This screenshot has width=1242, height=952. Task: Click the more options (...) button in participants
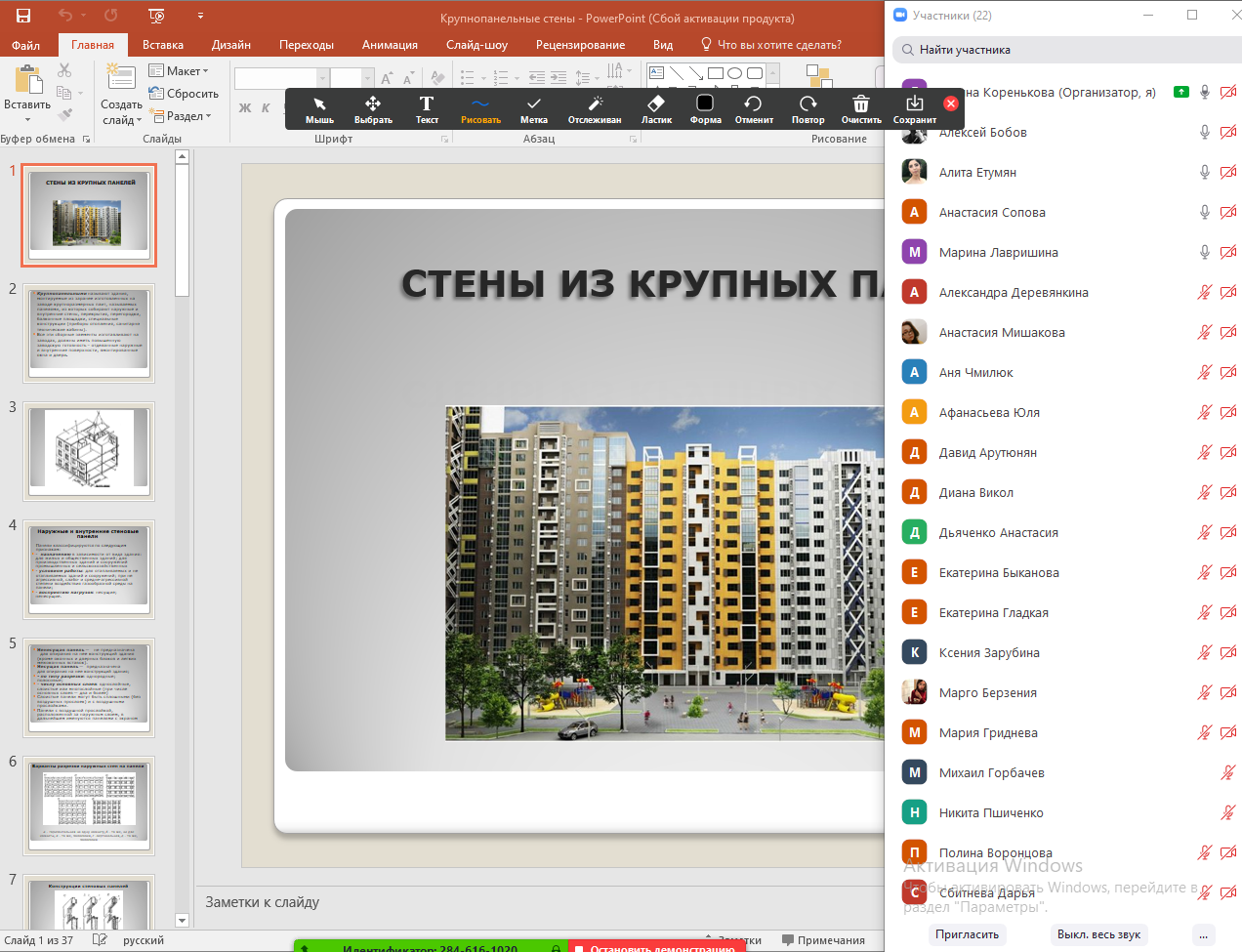coord(1204,934)
